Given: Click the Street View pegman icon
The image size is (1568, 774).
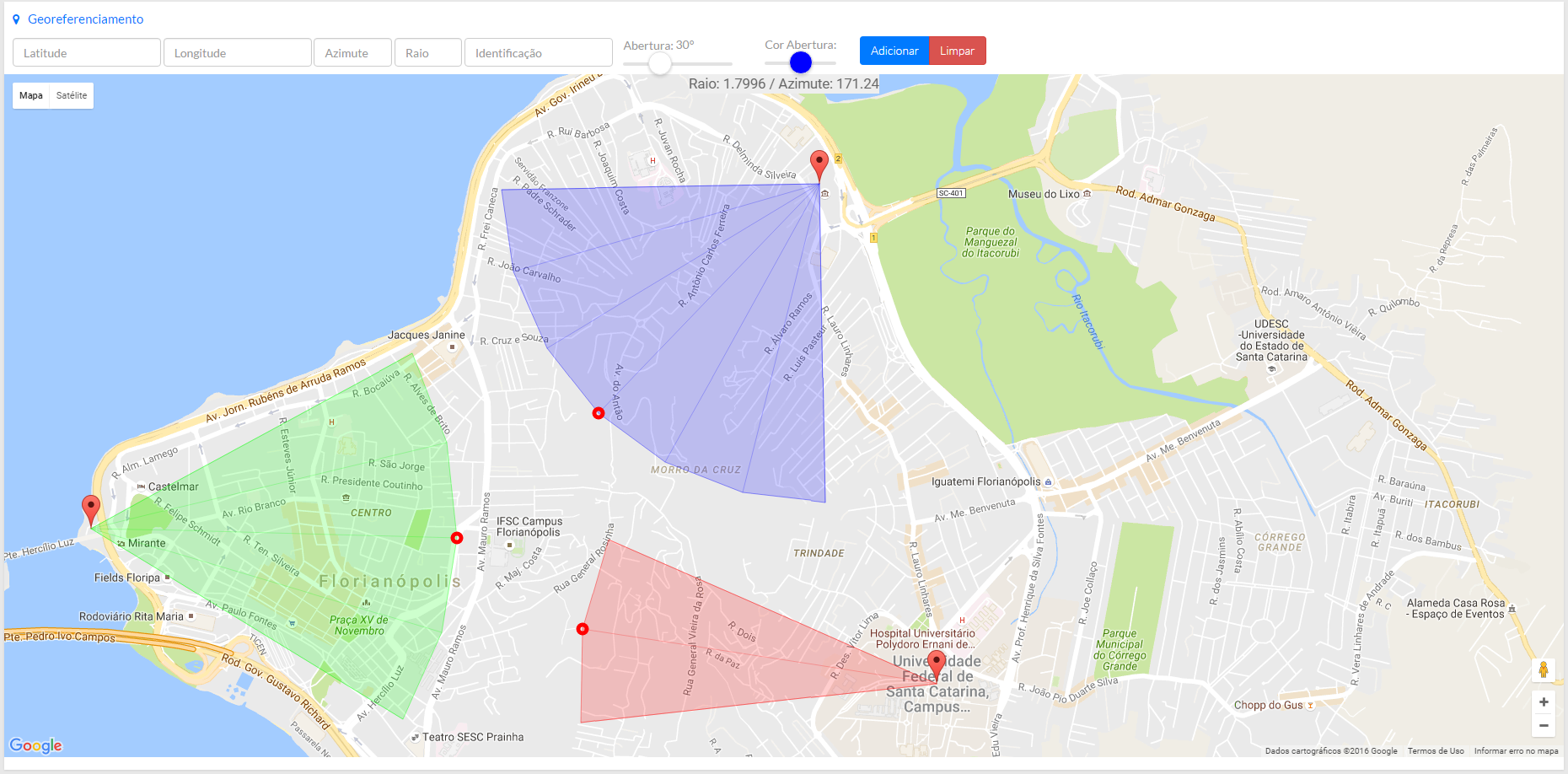Looking at the screenshot, I should coord(1544,670).
